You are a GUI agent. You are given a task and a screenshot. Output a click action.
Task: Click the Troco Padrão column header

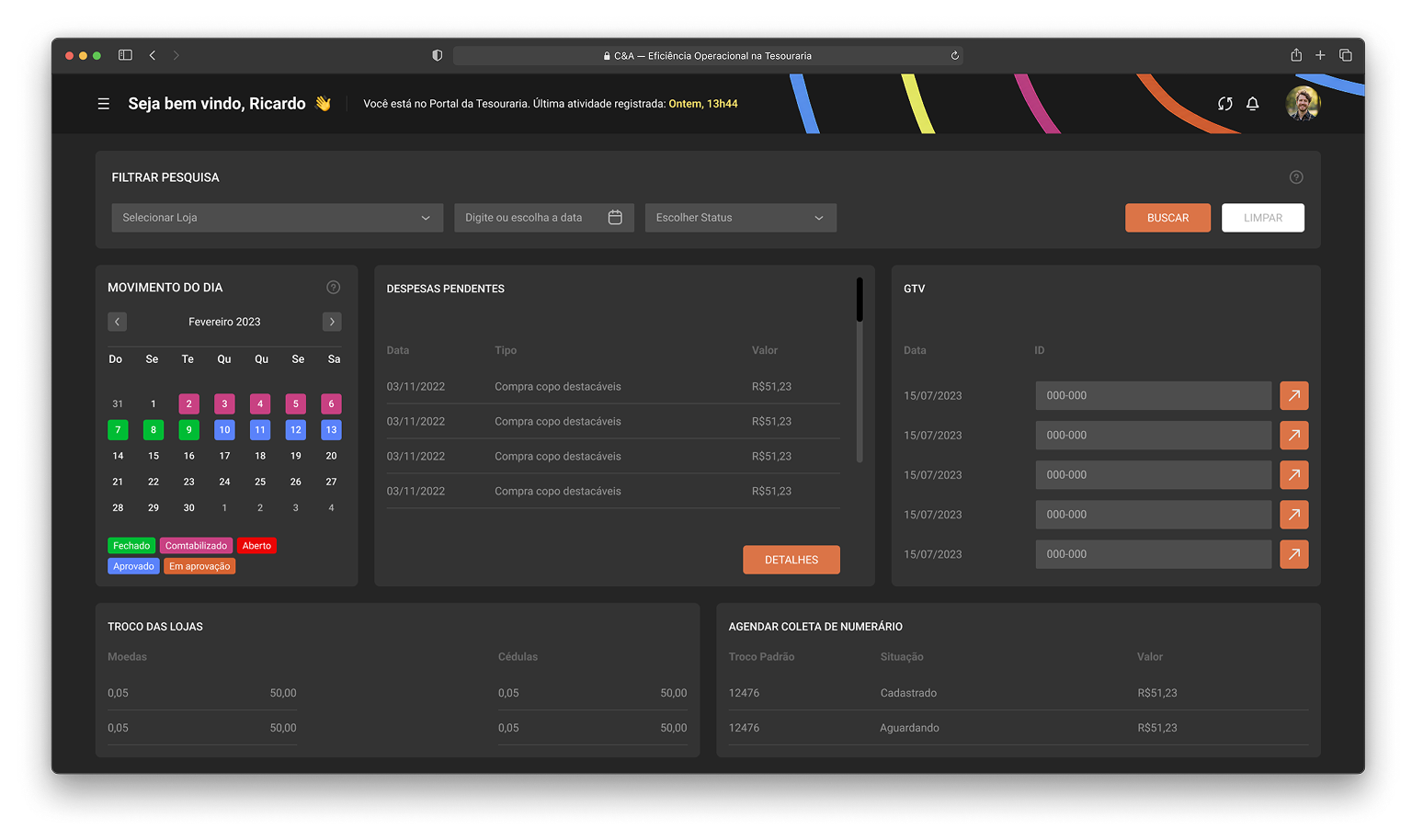[761, 657]
